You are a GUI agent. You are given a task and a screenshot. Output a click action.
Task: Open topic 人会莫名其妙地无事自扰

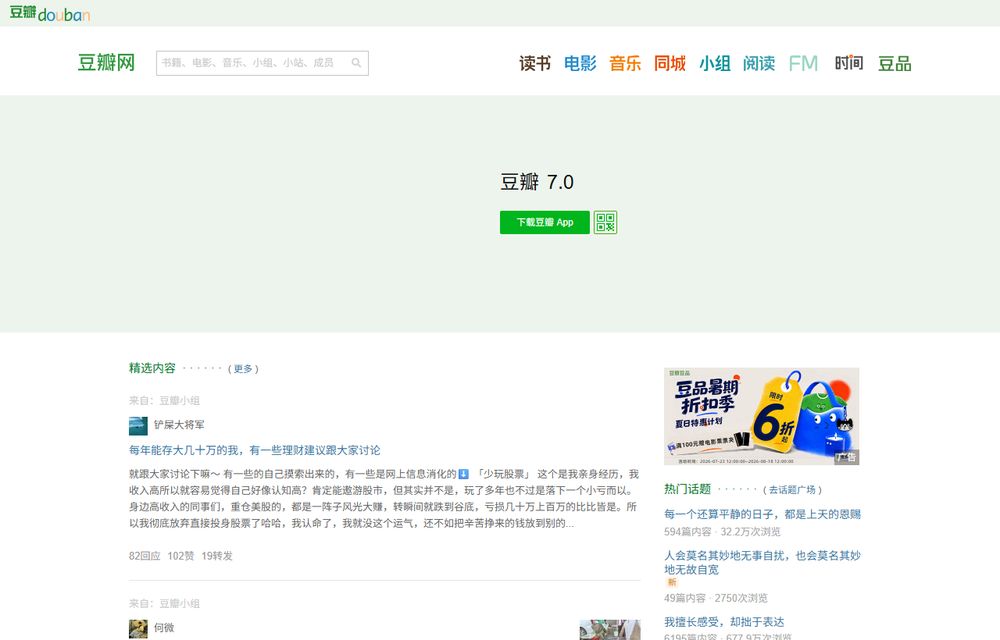pyautogui.click(x=762, y=562)
